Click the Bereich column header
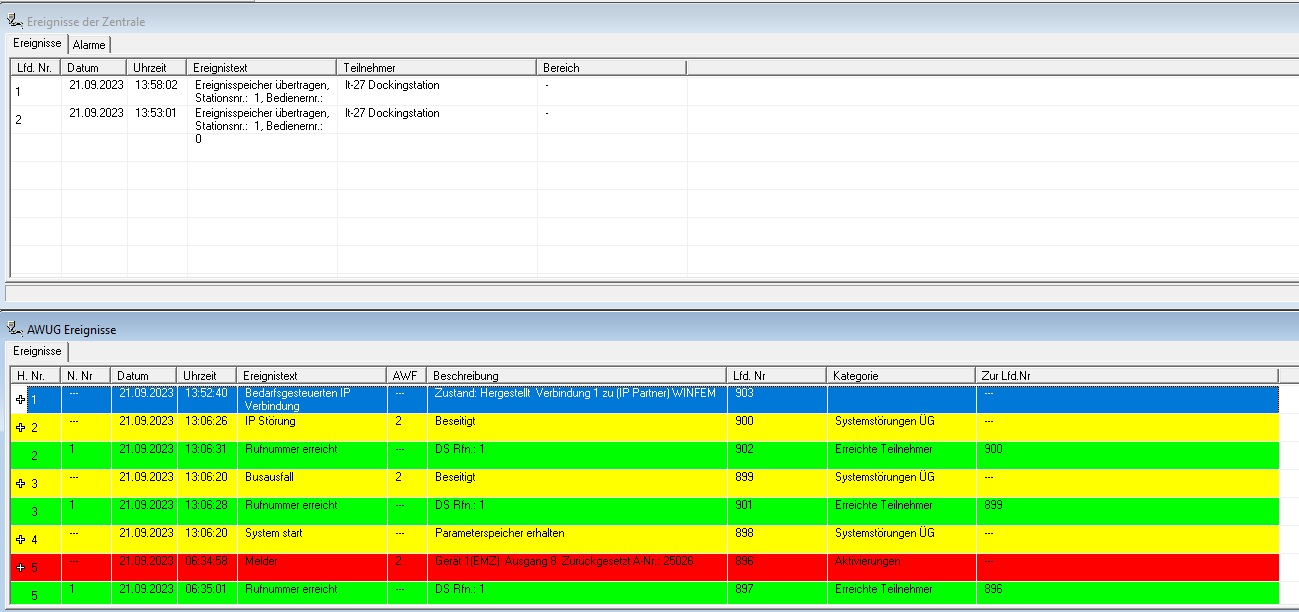Image resolution: width=1299 pixels, height=612 pixels. pos(612,67)
